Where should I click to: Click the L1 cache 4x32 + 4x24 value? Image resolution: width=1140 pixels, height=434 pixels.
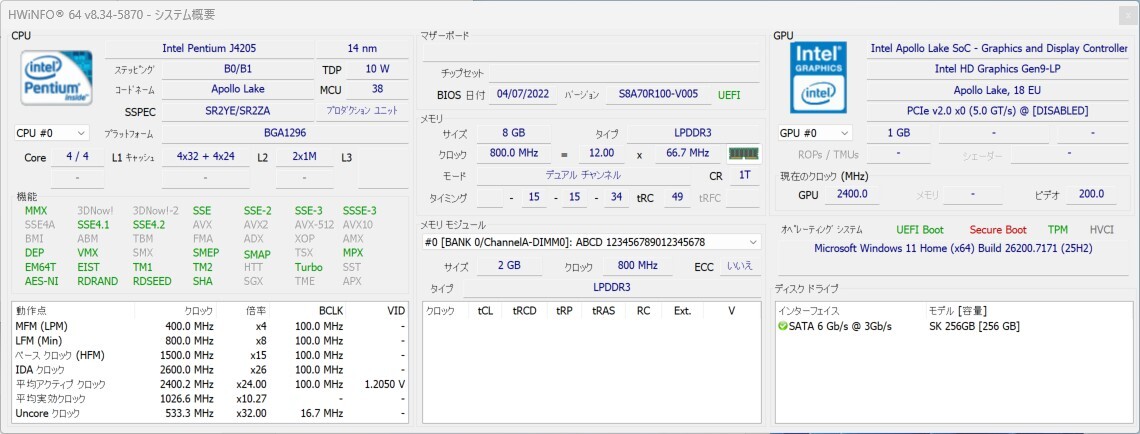click(x=205, y=156)
